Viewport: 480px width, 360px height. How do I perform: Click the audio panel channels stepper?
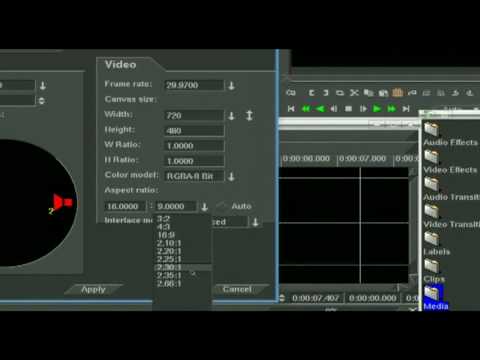click(41, 100)
